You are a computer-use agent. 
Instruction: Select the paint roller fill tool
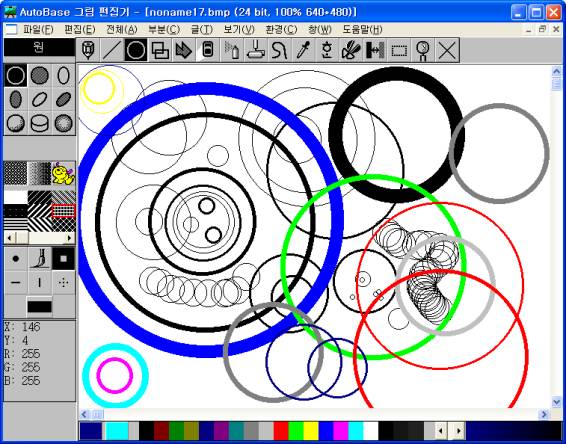point(256,50)
